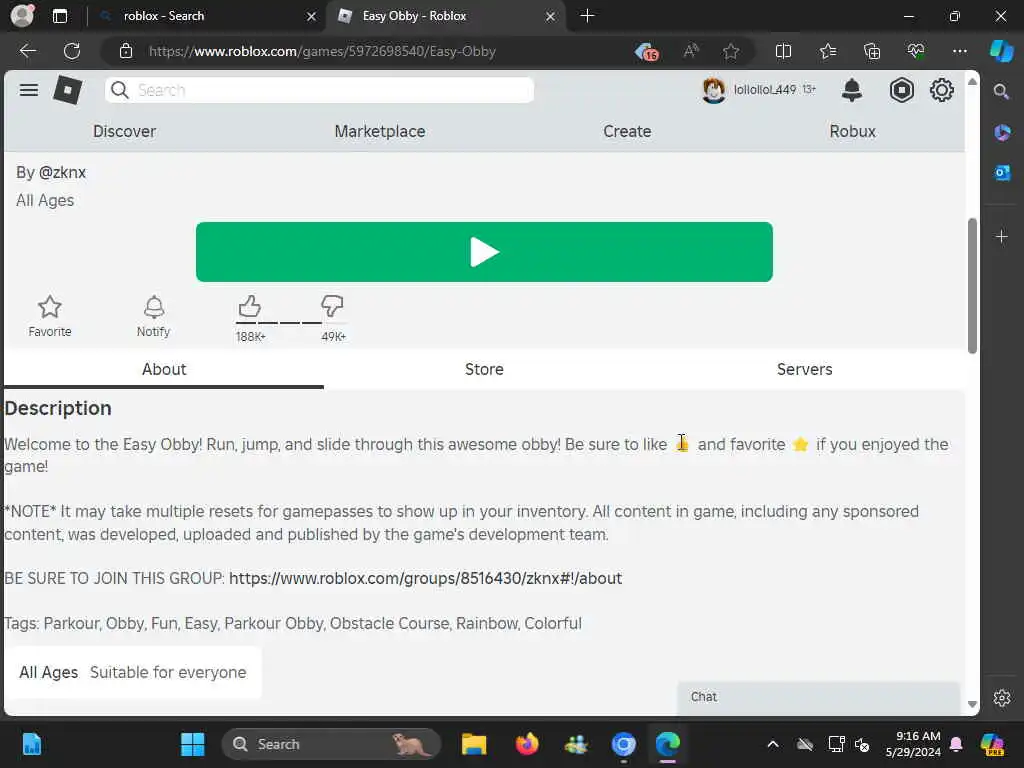This screenshot has height=768, width=1024.
Task: Click the All Ages label under creator
Action: [45, 200]
